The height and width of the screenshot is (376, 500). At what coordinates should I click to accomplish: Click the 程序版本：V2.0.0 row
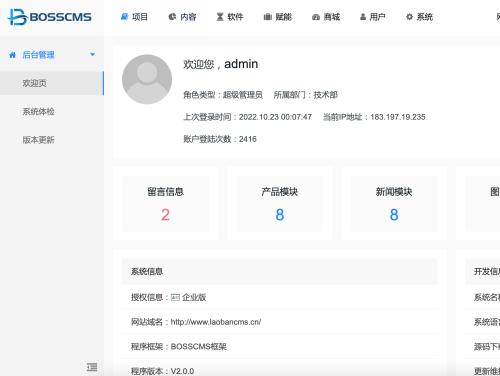tap(280, 369)
